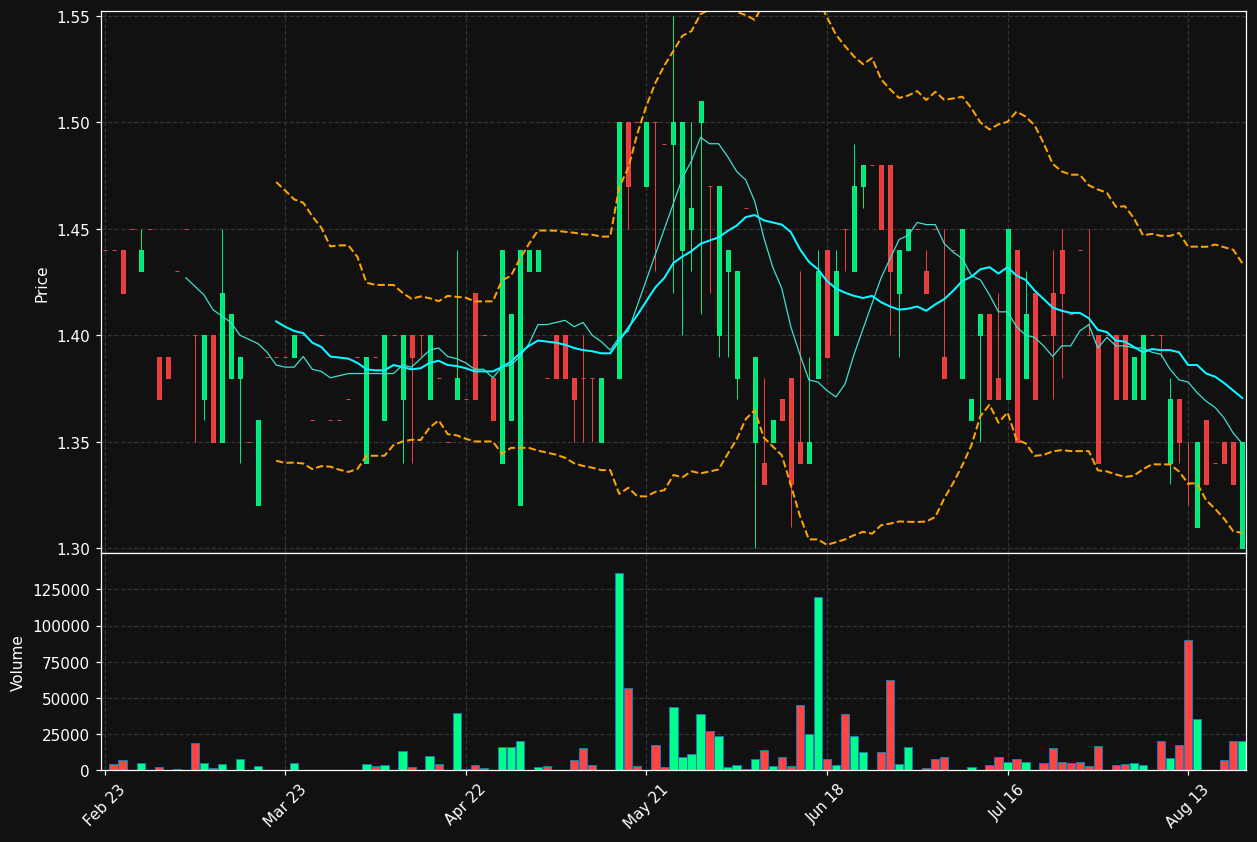Click the 1.45 price tick label

[74, 230]
